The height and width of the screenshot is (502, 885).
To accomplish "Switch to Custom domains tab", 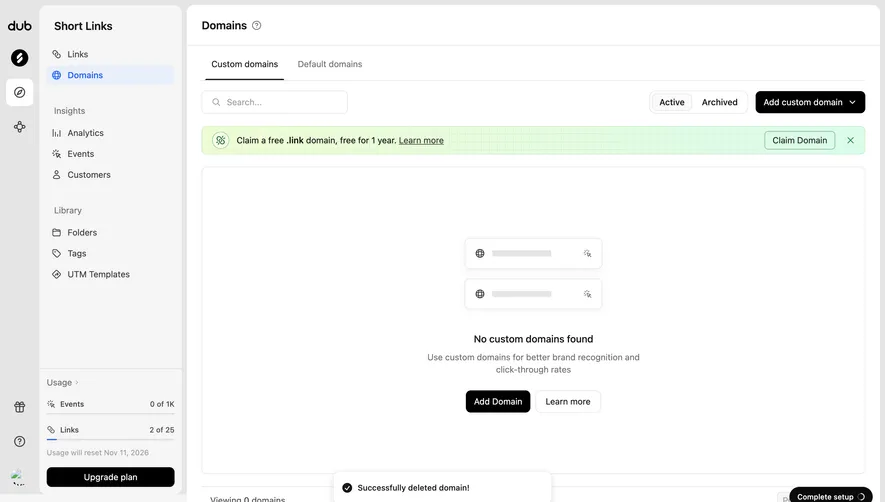I will tap(244, 64).
